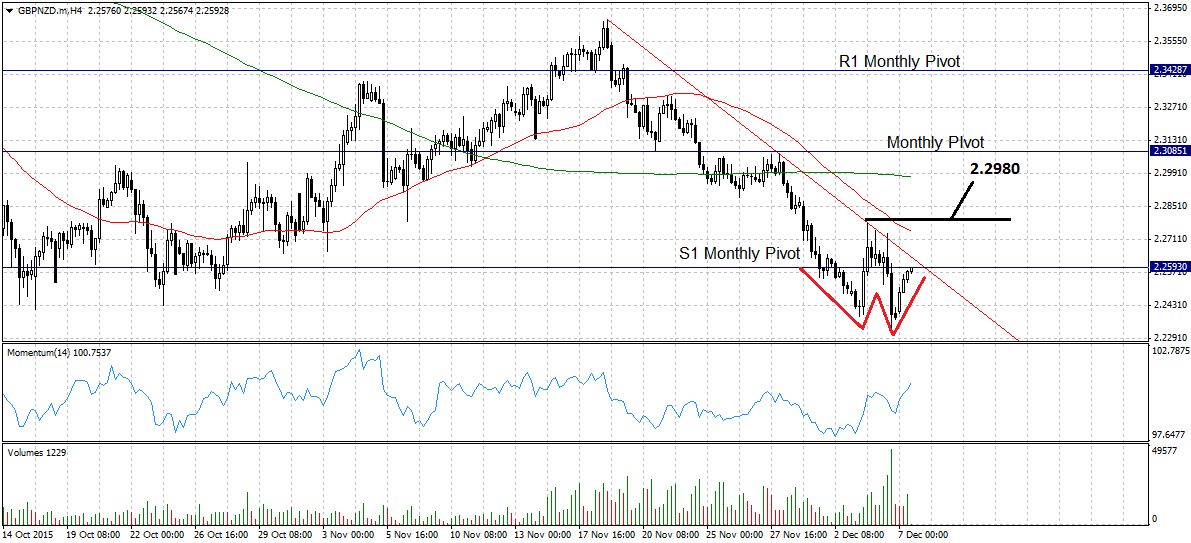Select the "Volumes 1229" indicator label
The image size is (1191, 543).
click(36, 452)
